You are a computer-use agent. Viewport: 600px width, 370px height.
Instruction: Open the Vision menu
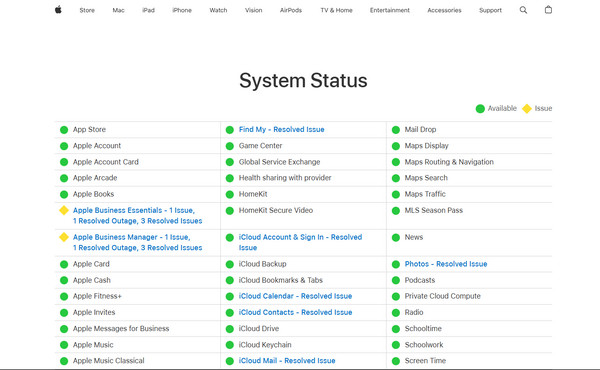pyautogui.click(x=254, y=10)
